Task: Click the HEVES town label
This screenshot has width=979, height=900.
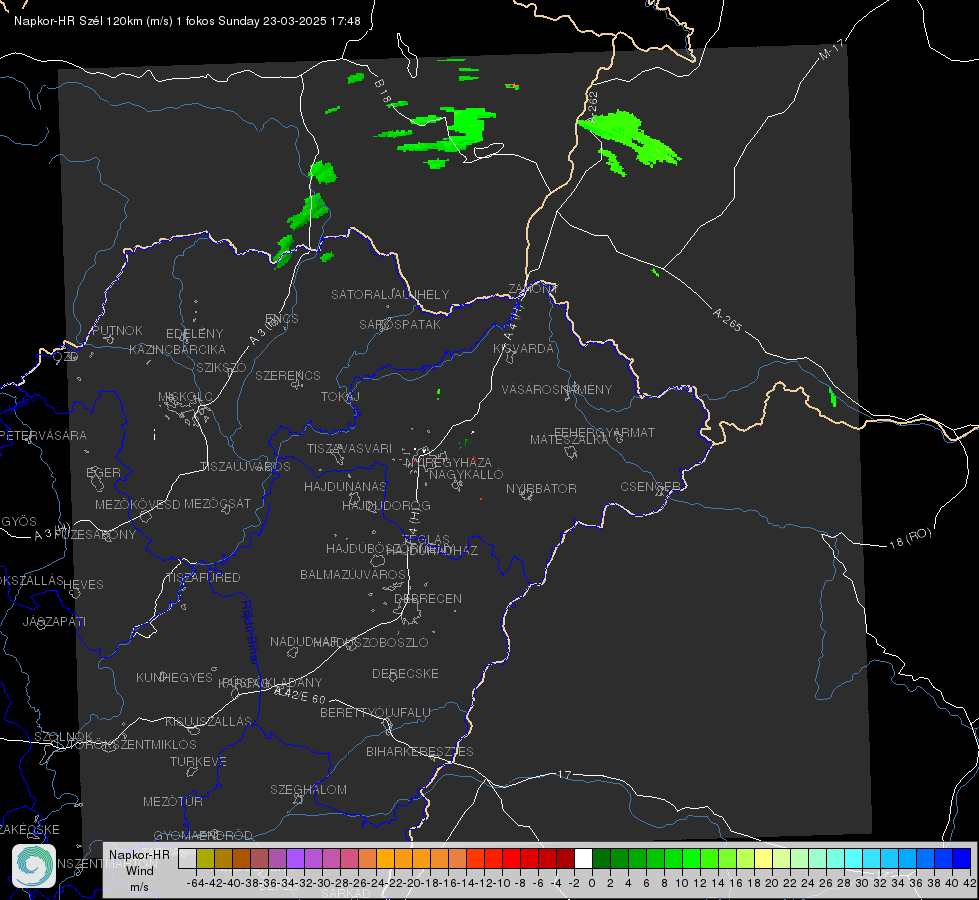Action: (x=84, y=585)
